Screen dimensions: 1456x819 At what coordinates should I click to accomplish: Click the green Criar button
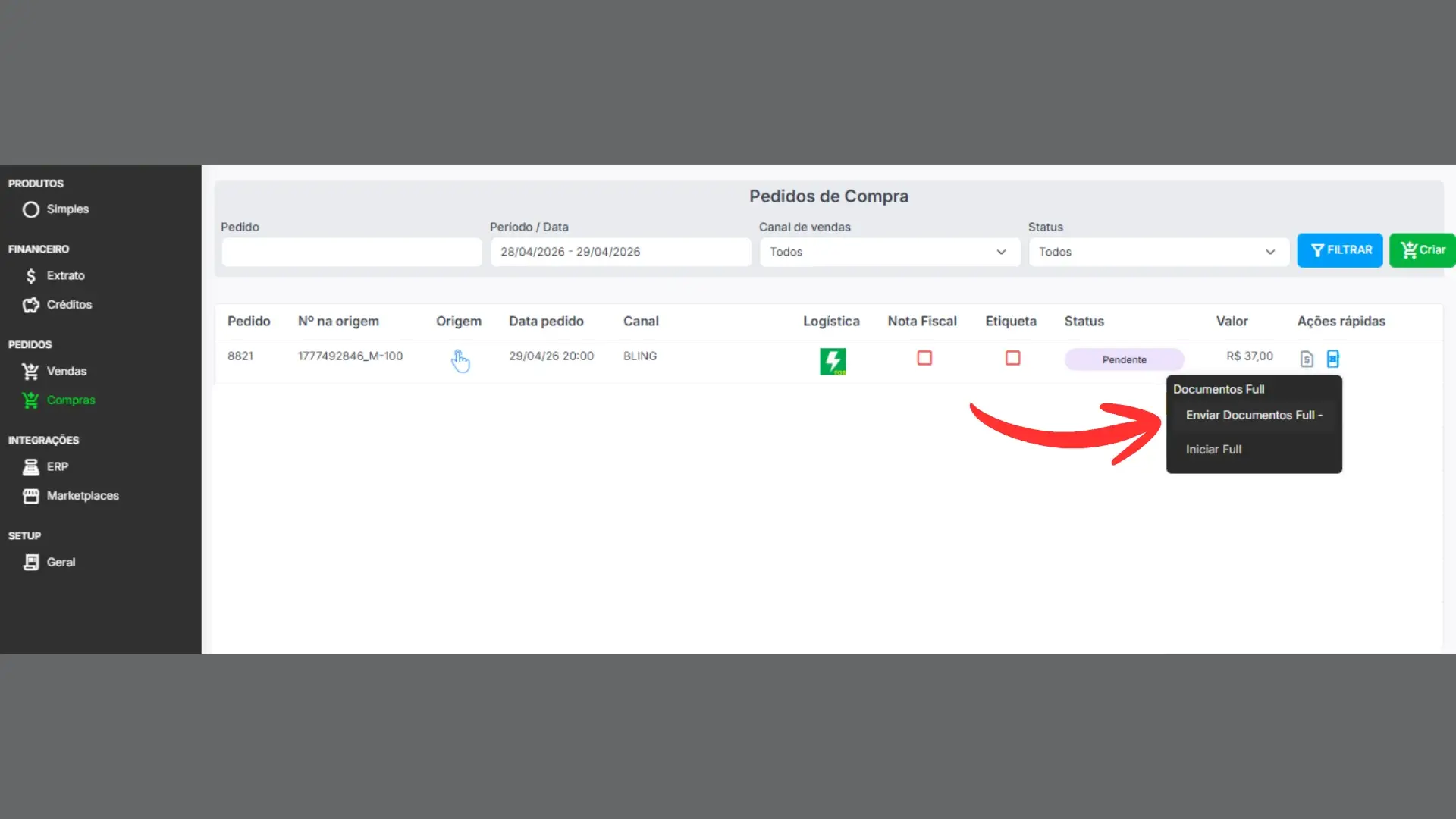point(1423,250)
